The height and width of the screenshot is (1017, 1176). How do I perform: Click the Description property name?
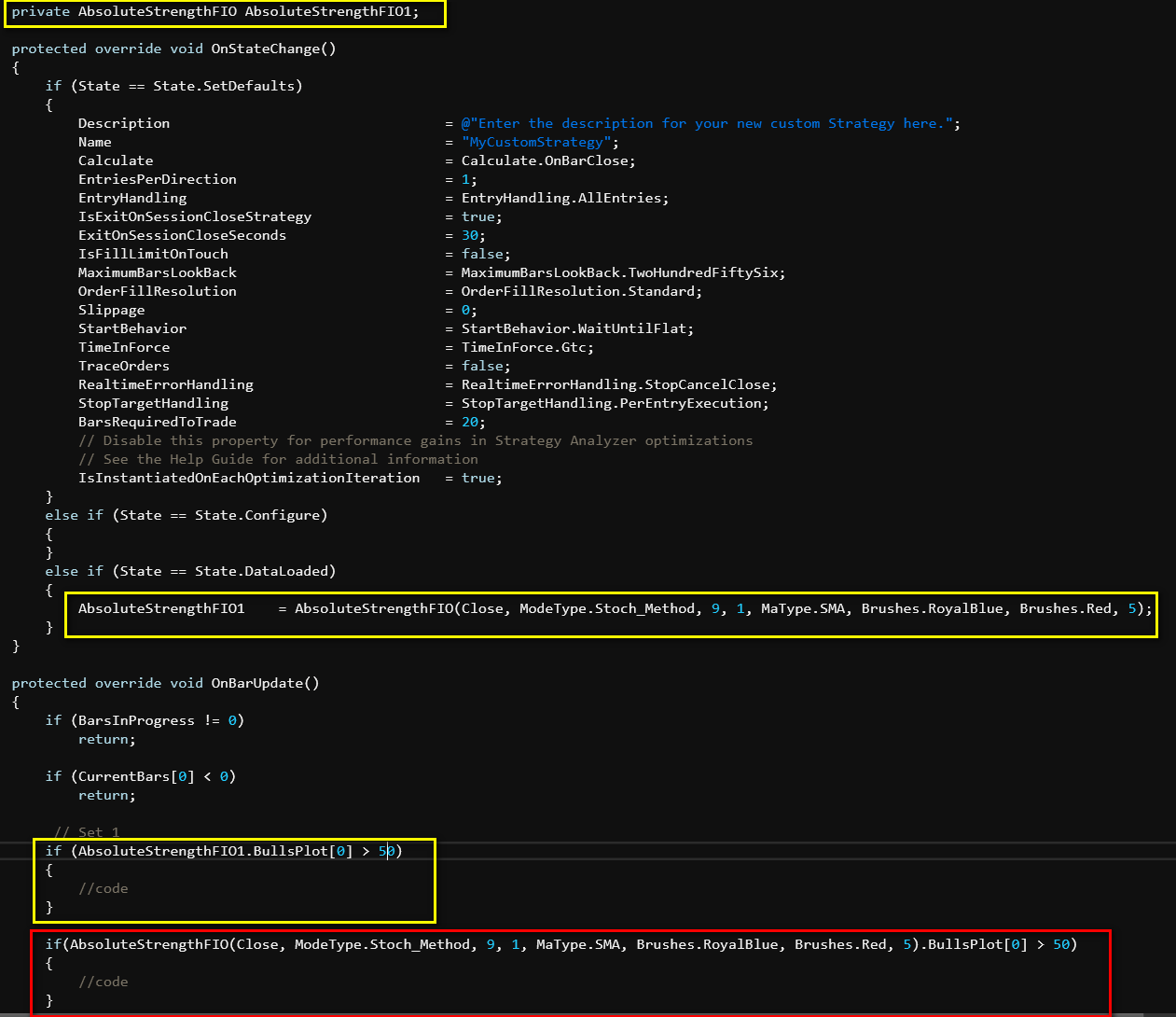click(x=124, y=123)
